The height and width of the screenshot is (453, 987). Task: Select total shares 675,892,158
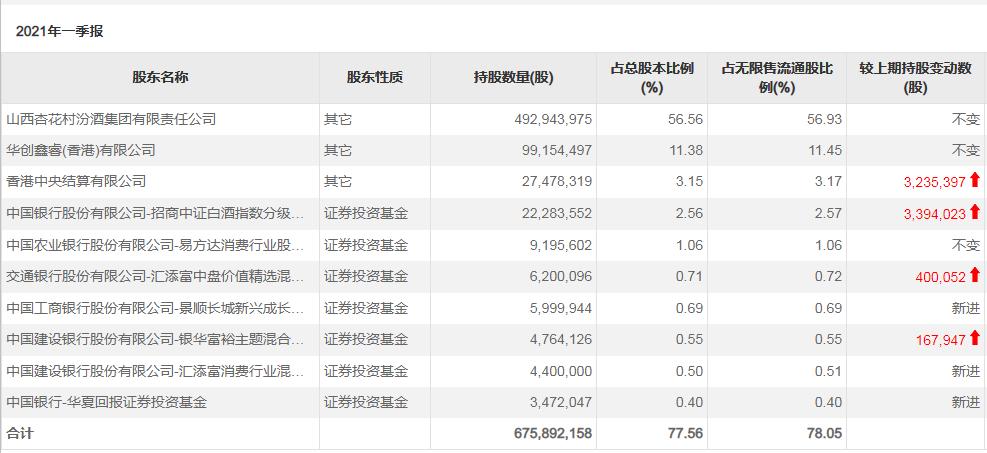[553, 433]
